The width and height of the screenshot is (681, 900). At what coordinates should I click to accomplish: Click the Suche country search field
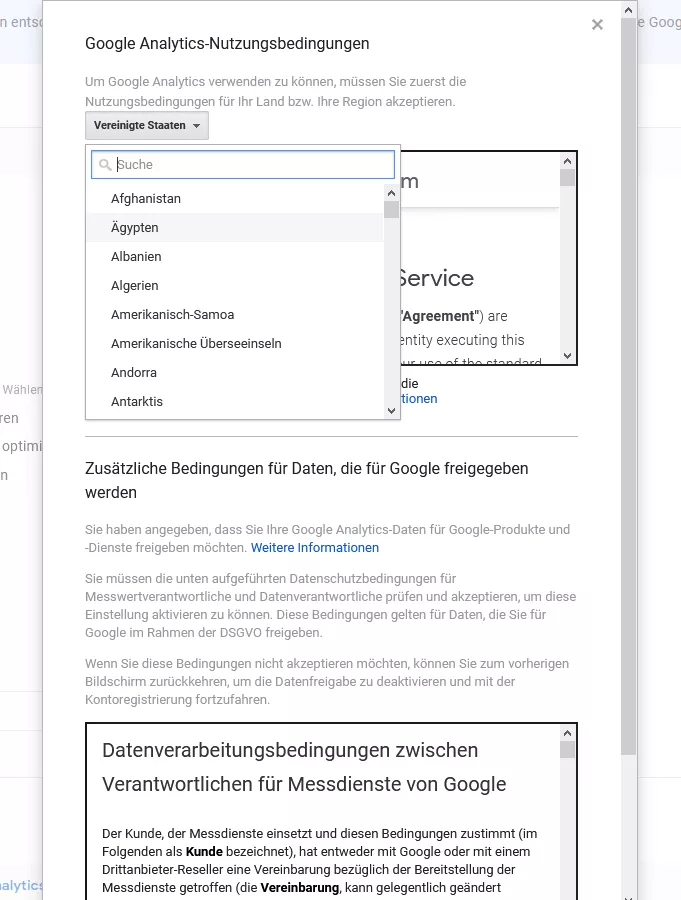(x=243, y=165)
